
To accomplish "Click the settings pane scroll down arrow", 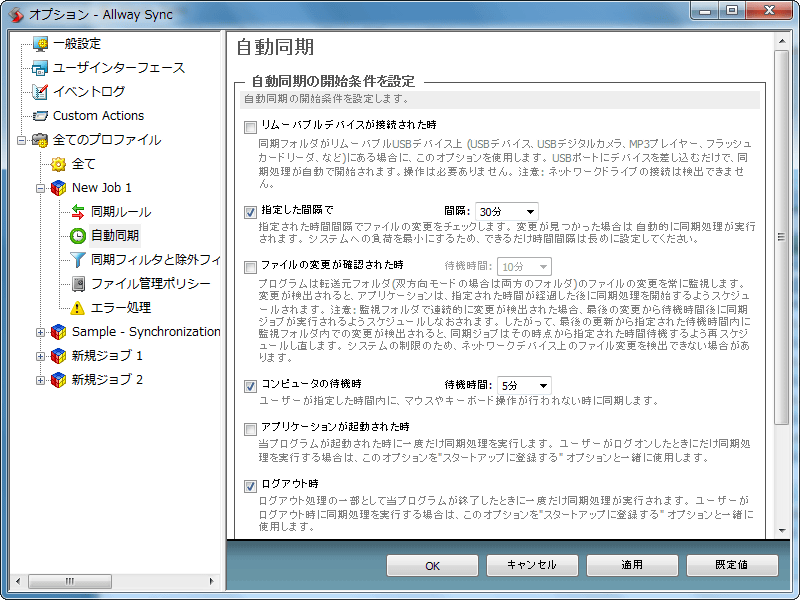I will (x=781, y=531).
